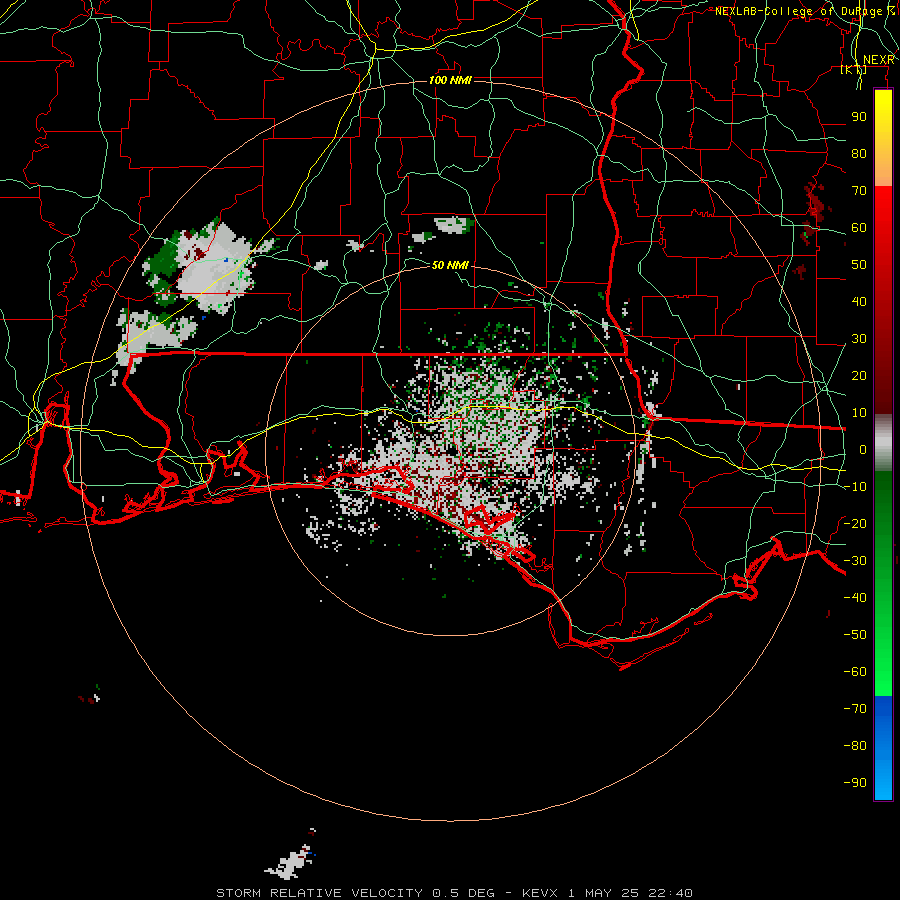Click the 90 value on the velocity scale
This screenshot has width=900, height=900.
tap(859, 117)
